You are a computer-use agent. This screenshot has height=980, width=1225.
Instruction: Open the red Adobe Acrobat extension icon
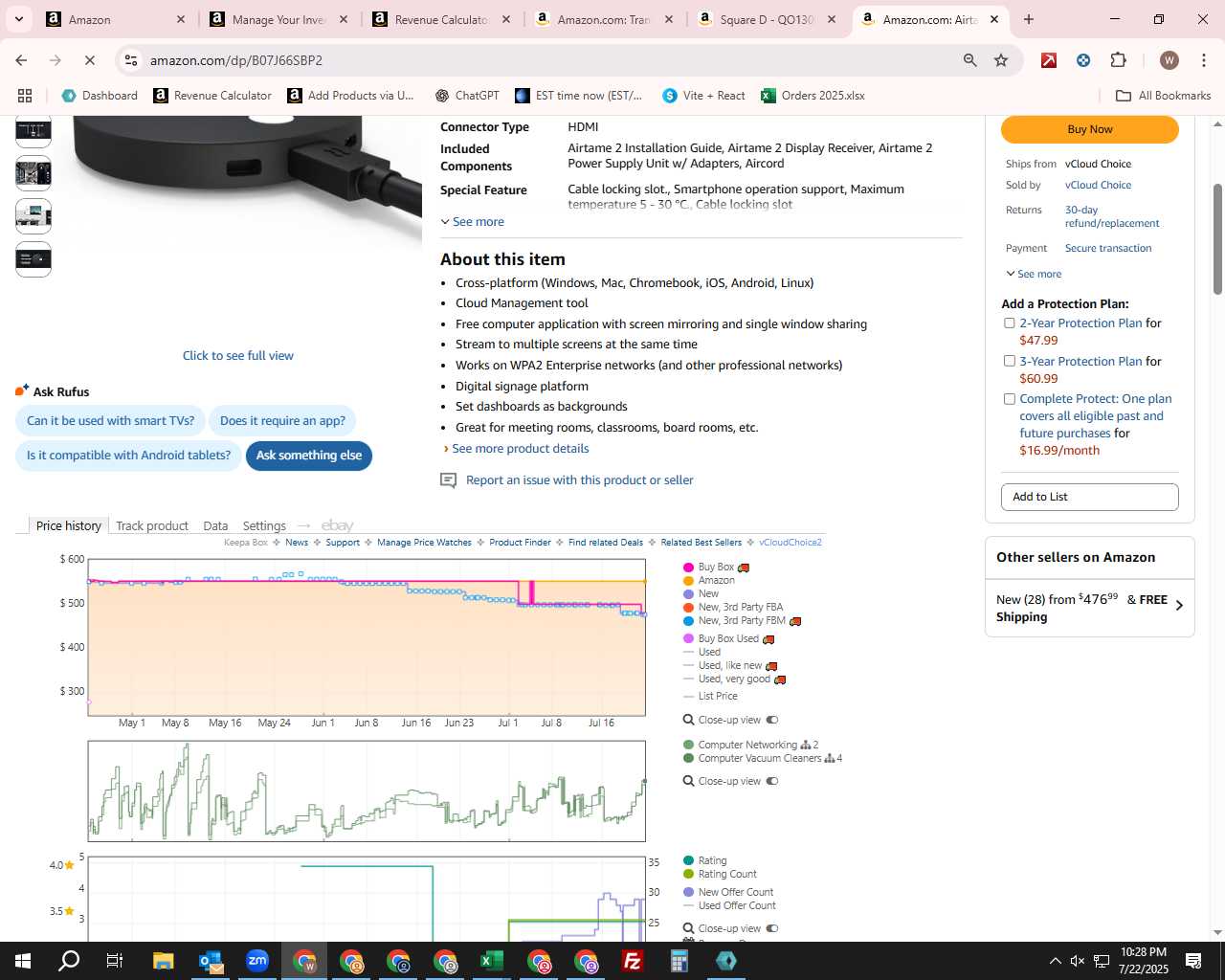[x=1049, y=60]
